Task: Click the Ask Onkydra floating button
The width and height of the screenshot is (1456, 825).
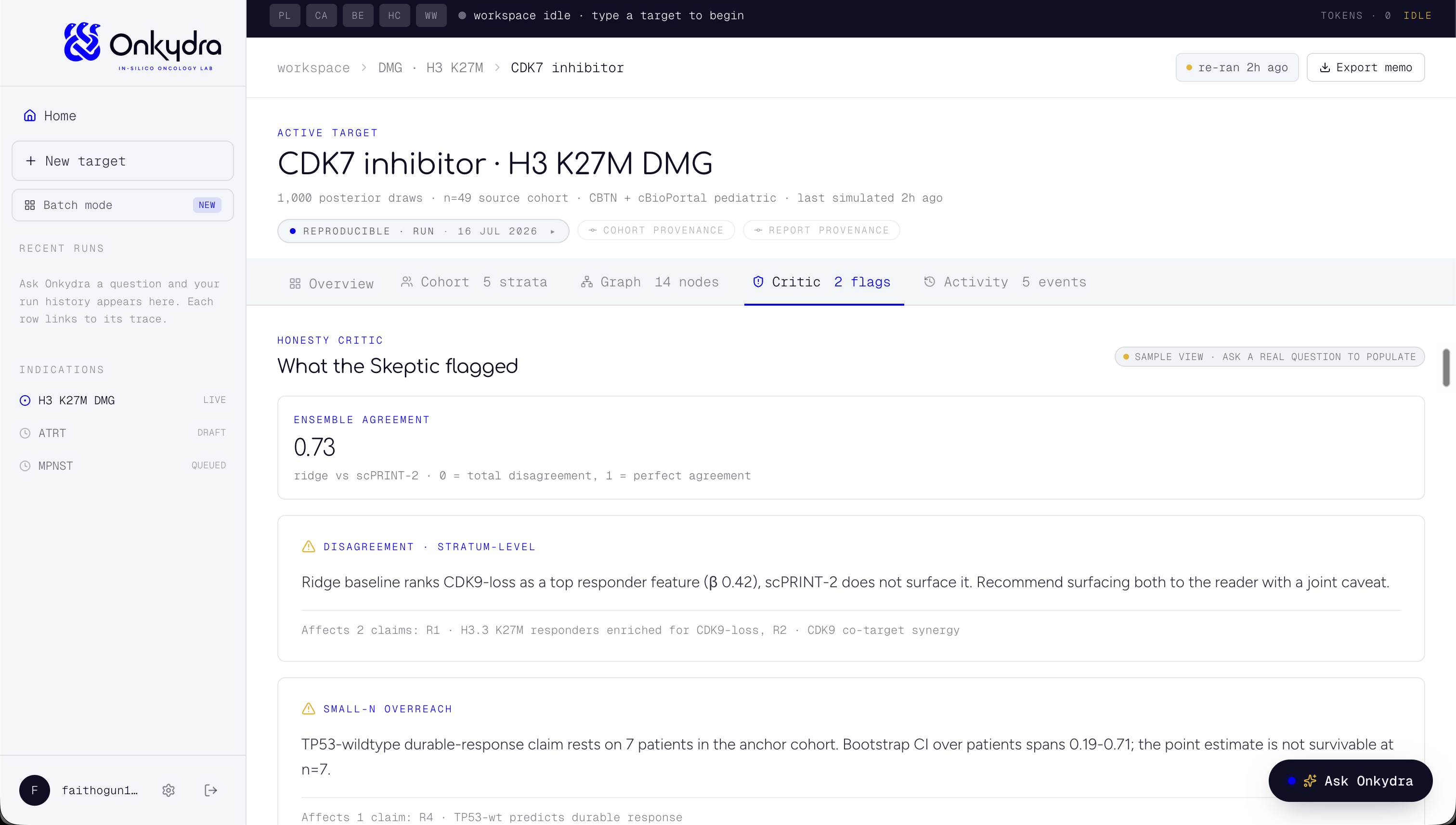Action: tap(1351, 781)
